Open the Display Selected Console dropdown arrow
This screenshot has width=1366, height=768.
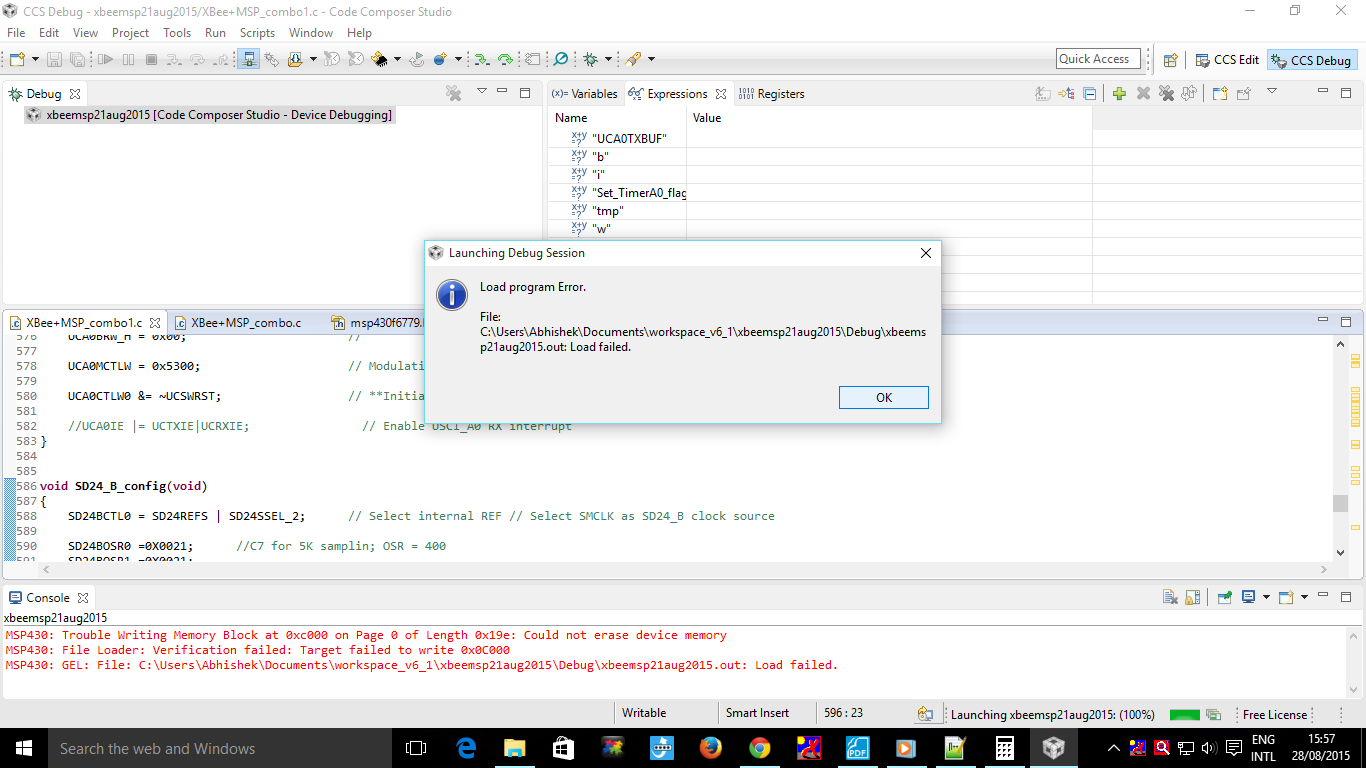[x=1265, y=598]
